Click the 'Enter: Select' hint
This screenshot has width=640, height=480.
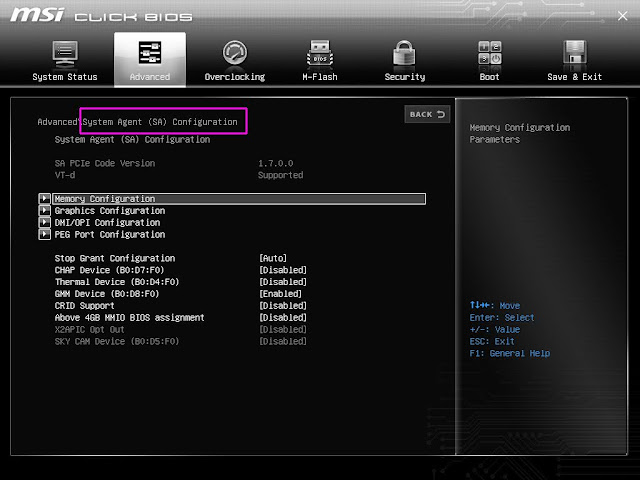[x=502, y=317]
